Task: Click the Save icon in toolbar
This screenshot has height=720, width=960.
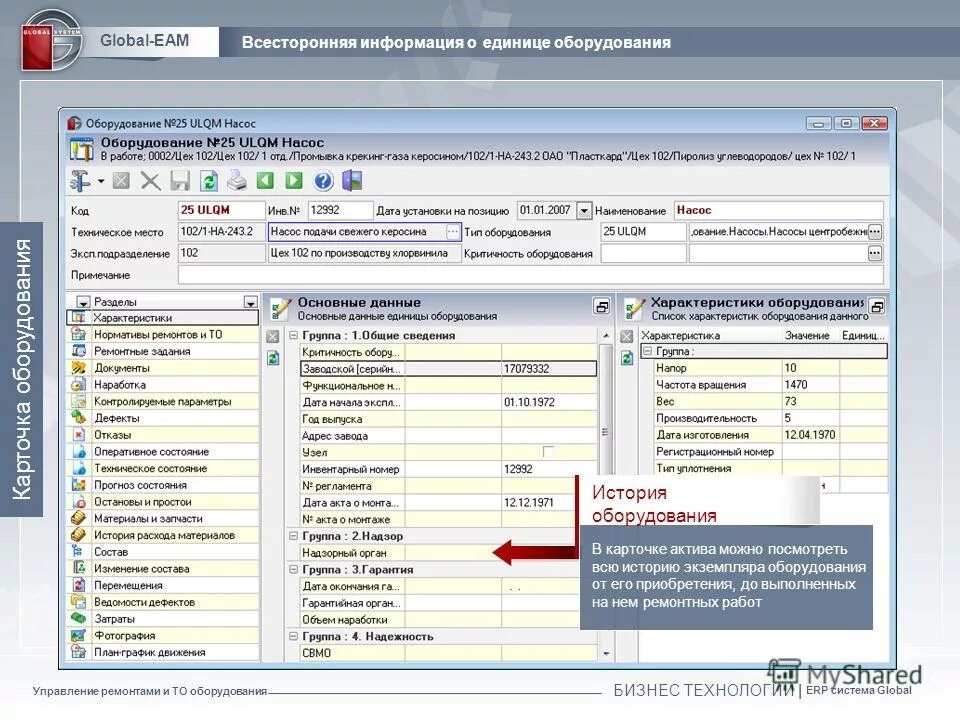Action: pos(178,181)
